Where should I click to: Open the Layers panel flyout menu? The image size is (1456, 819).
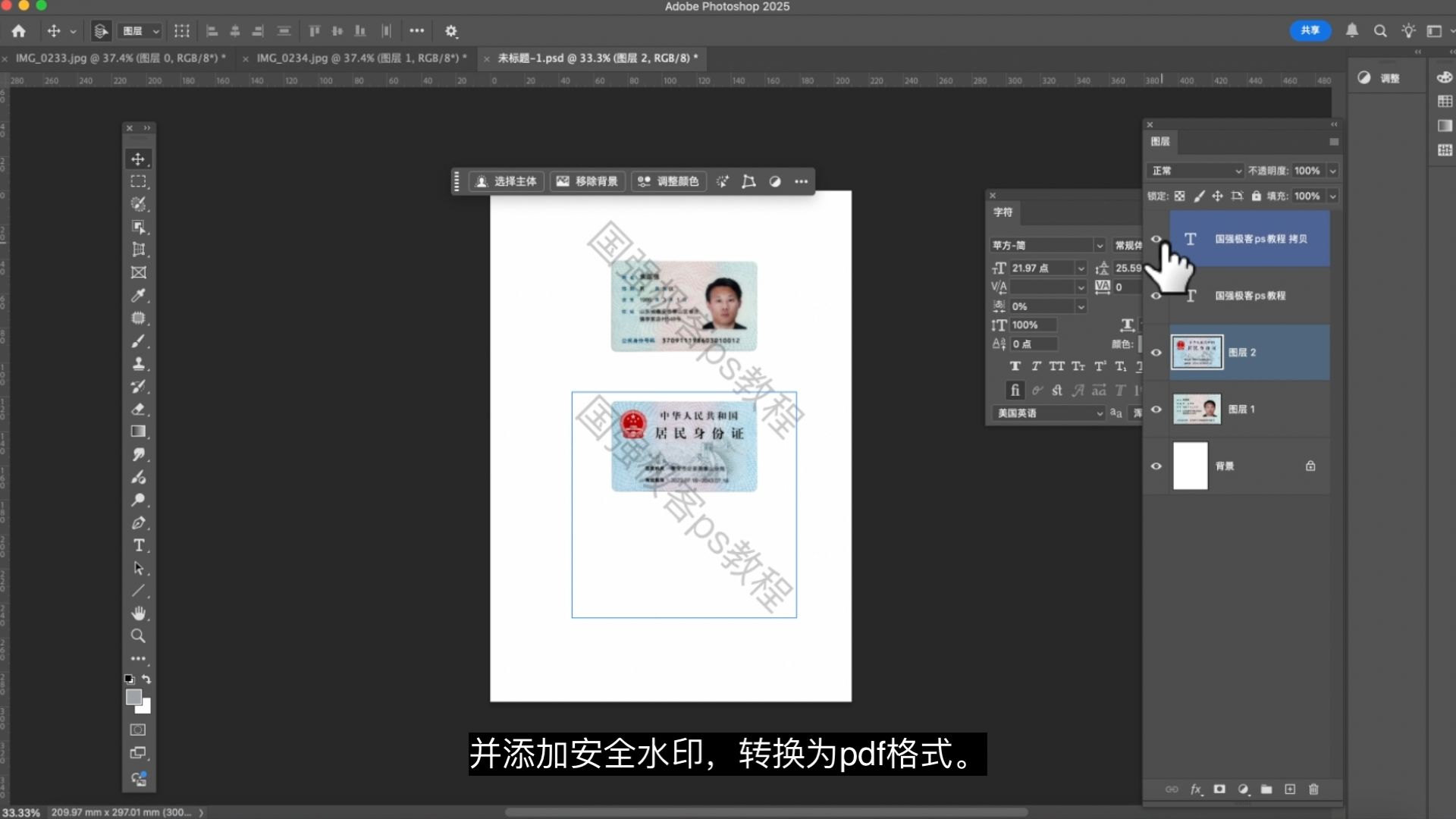pos(1334,142)
